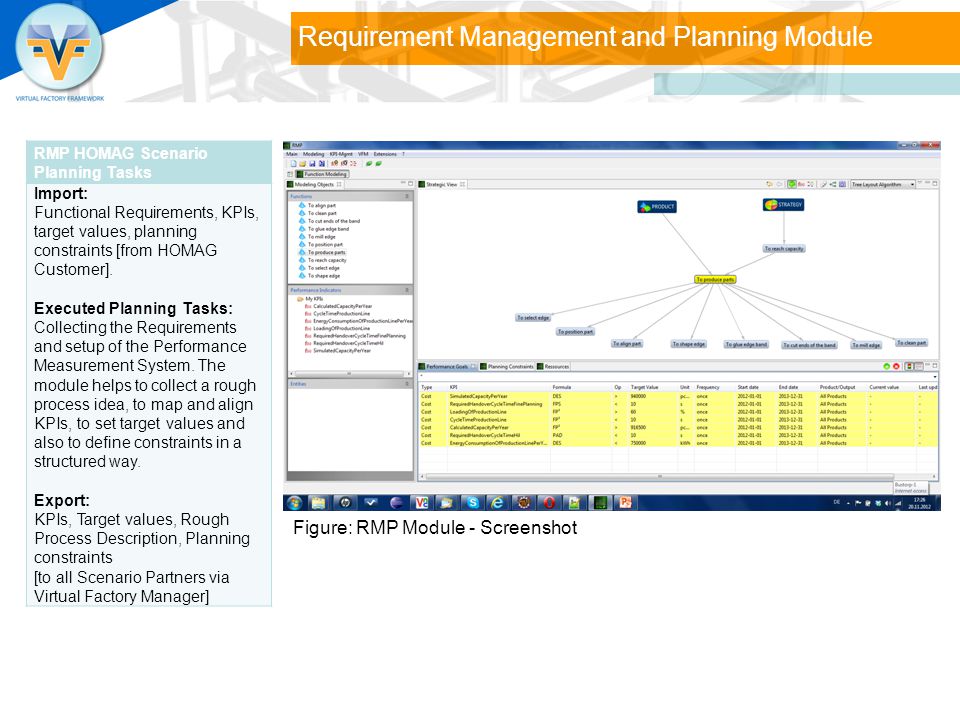Open Internet Explorer from the taskbar

pyautogui.click(x=497, y=503)
